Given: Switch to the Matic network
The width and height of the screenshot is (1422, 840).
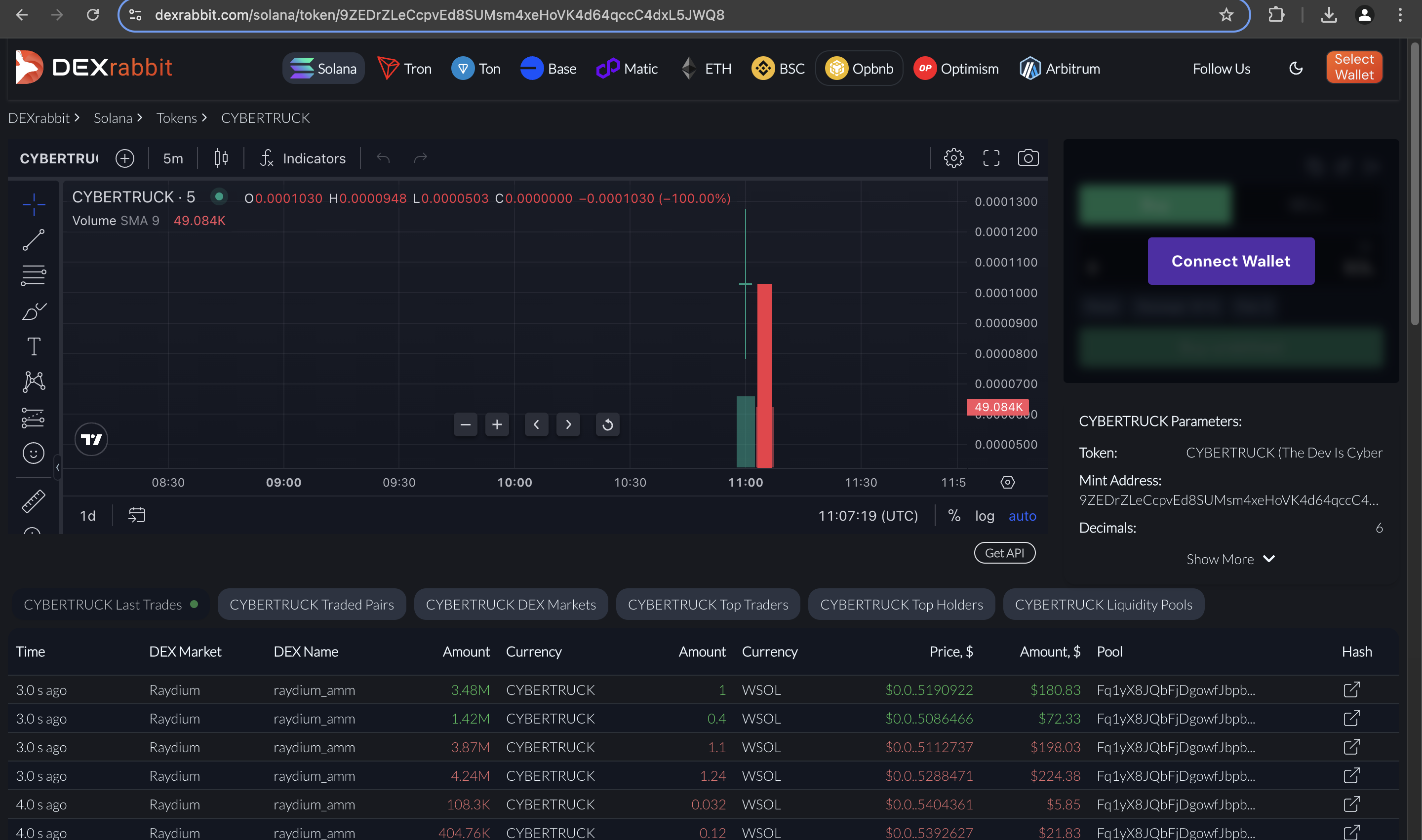Looking at the screenshot, I should 627,69.
